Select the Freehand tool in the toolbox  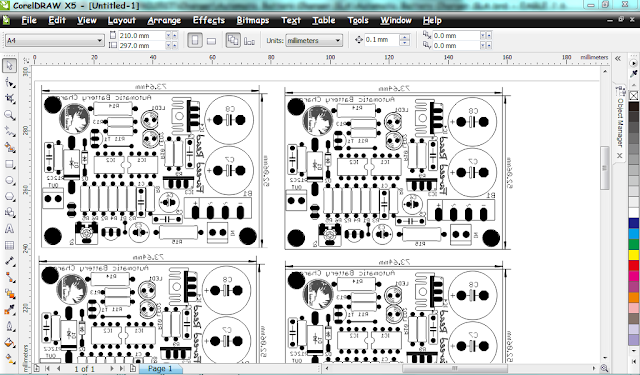[x=9, y=131]
